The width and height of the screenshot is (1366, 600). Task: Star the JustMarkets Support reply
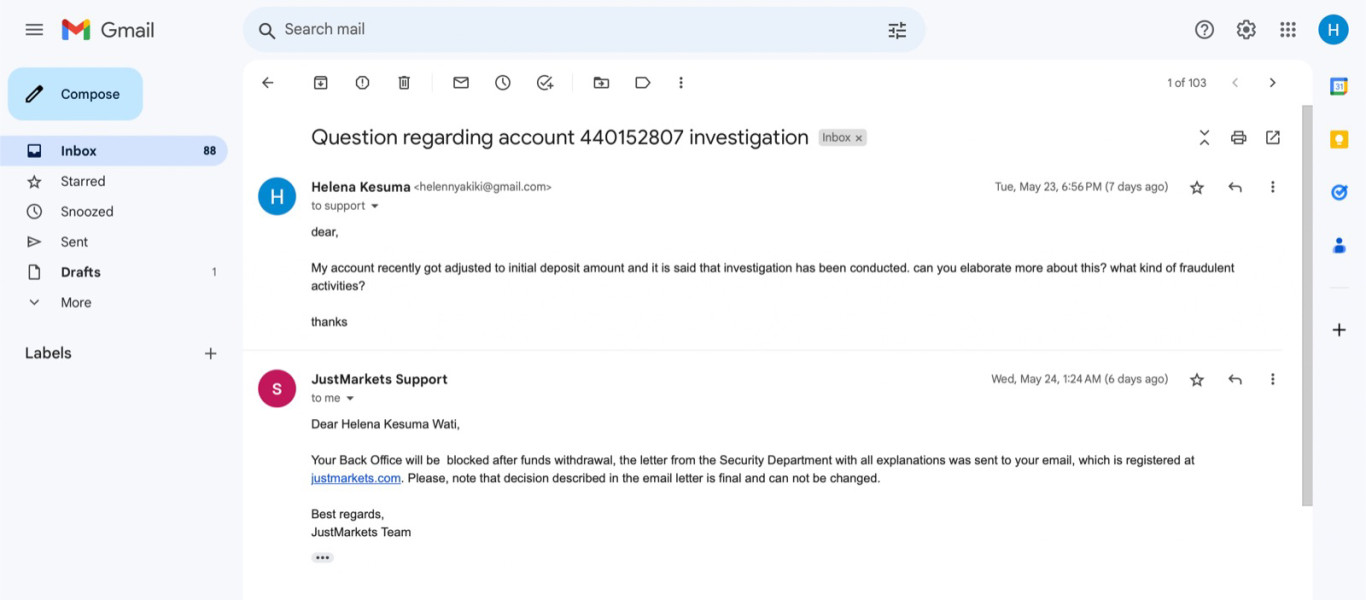point(1197,380)
